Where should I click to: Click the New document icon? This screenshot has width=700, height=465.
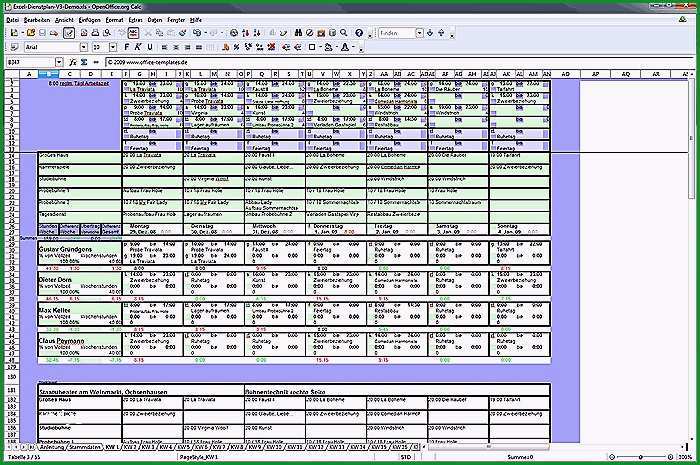click(14, 33)
